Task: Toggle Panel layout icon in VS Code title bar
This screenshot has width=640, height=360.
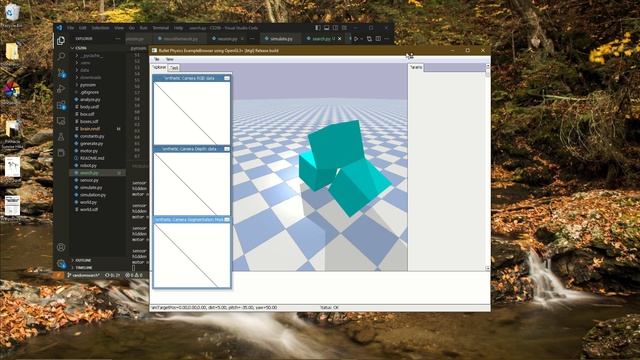Action: click(x=327, y=28)
